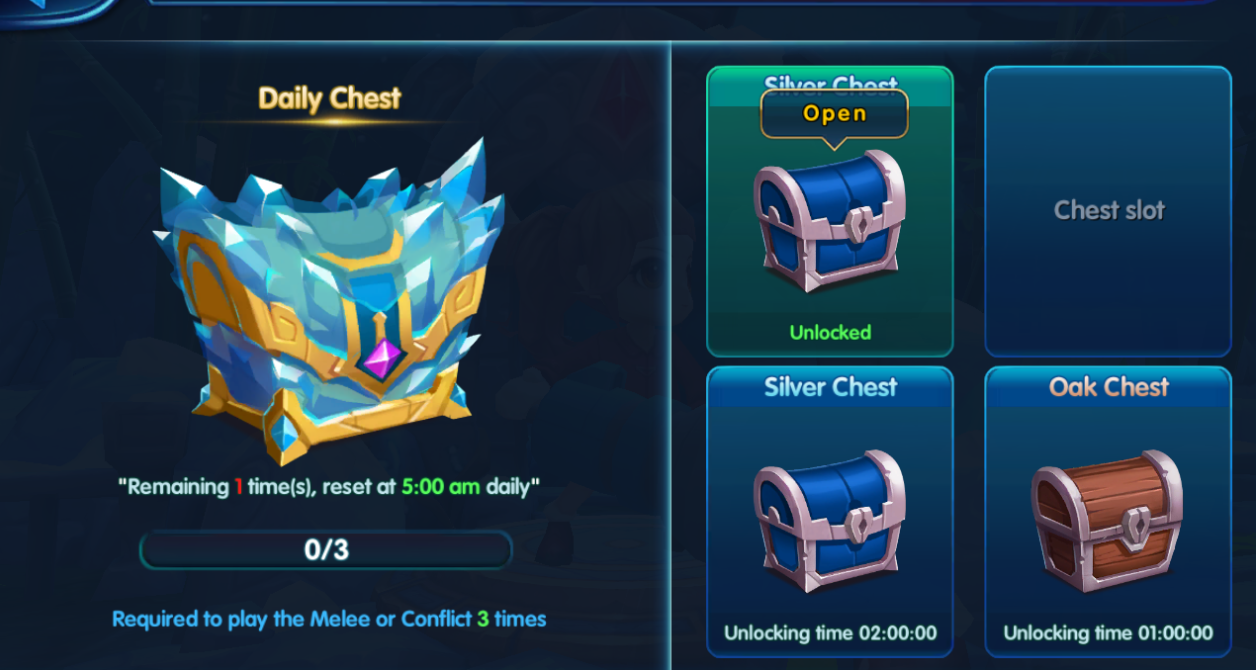1256x670 pixels.
Task: Click the green 5:00 am reset time
Action: point(441,487)
